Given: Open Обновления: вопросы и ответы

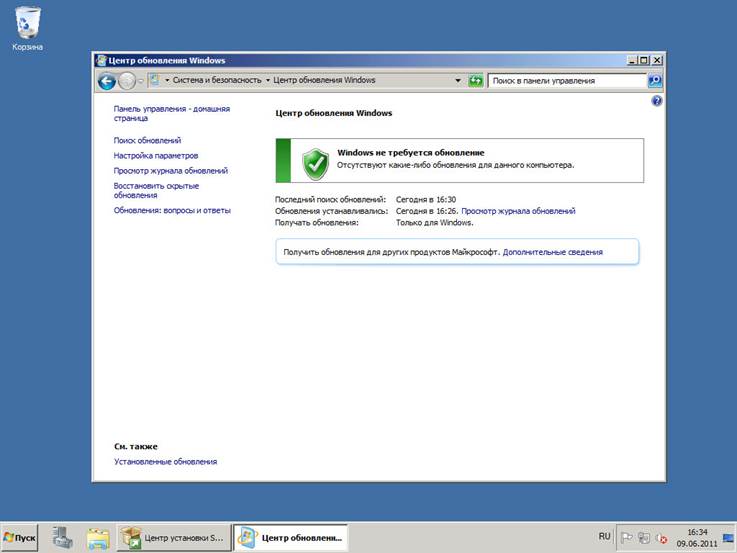Looking at the screenshot, I should click(x=172, y=210).
